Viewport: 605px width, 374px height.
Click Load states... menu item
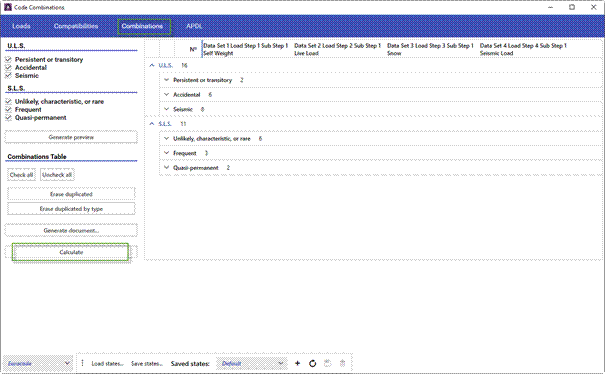[x=108, y=364]
